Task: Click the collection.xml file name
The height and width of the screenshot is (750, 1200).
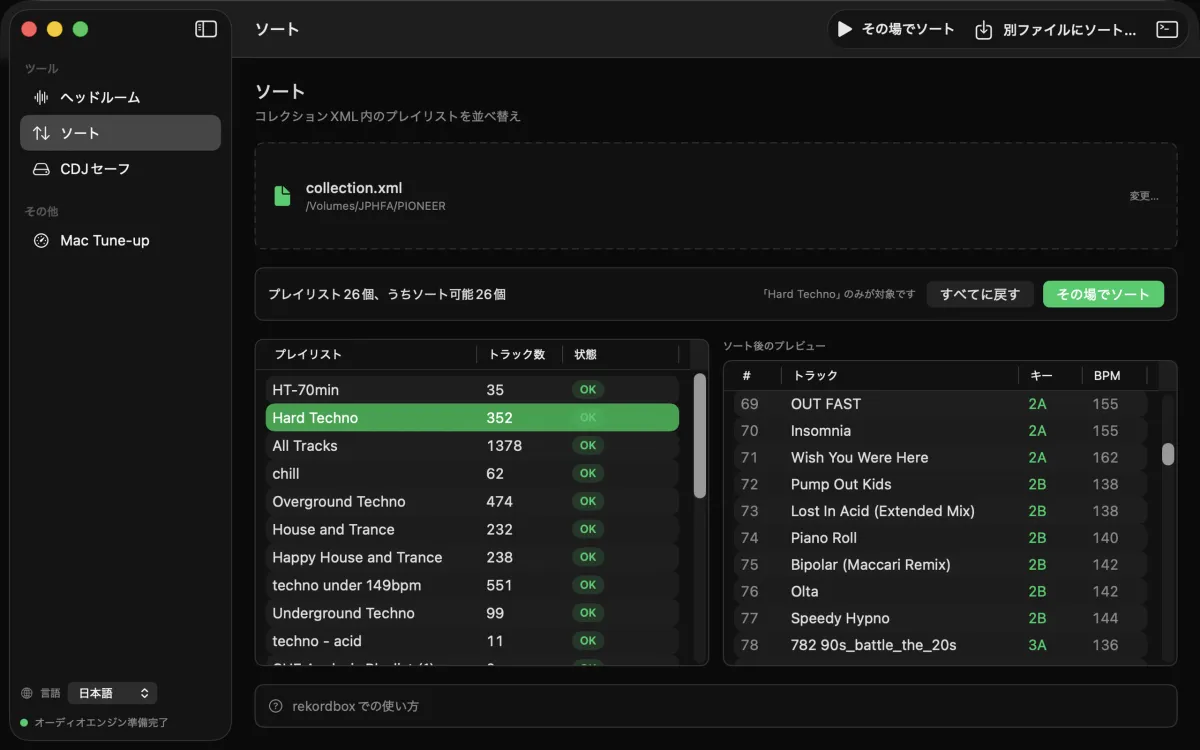Action: coord(354,188)
